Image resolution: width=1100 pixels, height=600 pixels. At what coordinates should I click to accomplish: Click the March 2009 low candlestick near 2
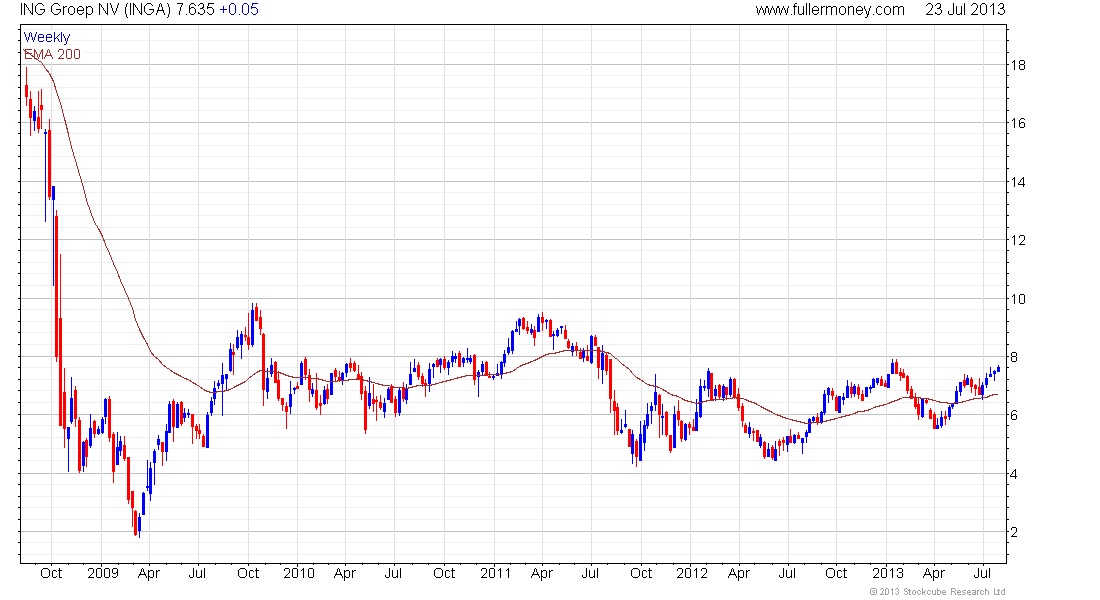coord(139,524)
